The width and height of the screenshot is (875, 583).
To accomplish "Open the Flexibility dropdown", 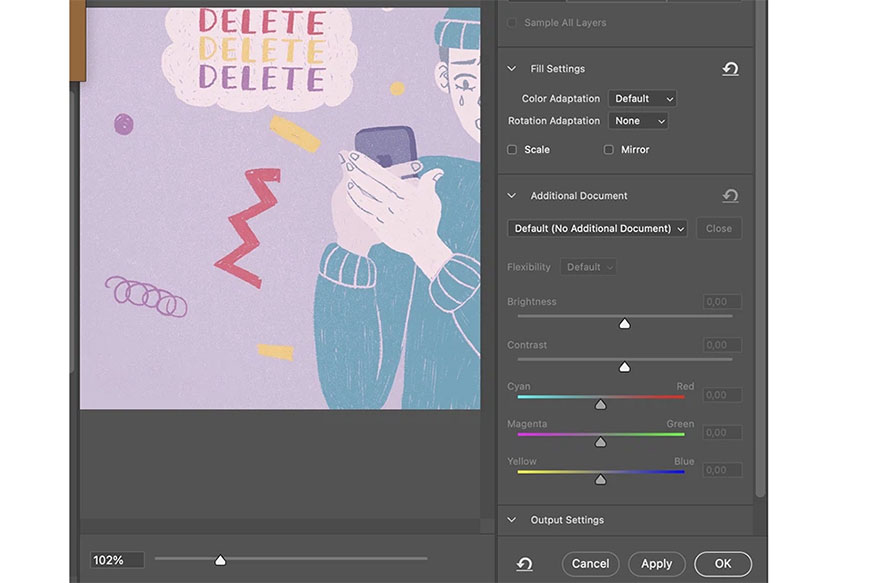I will (x=588, y=267).
